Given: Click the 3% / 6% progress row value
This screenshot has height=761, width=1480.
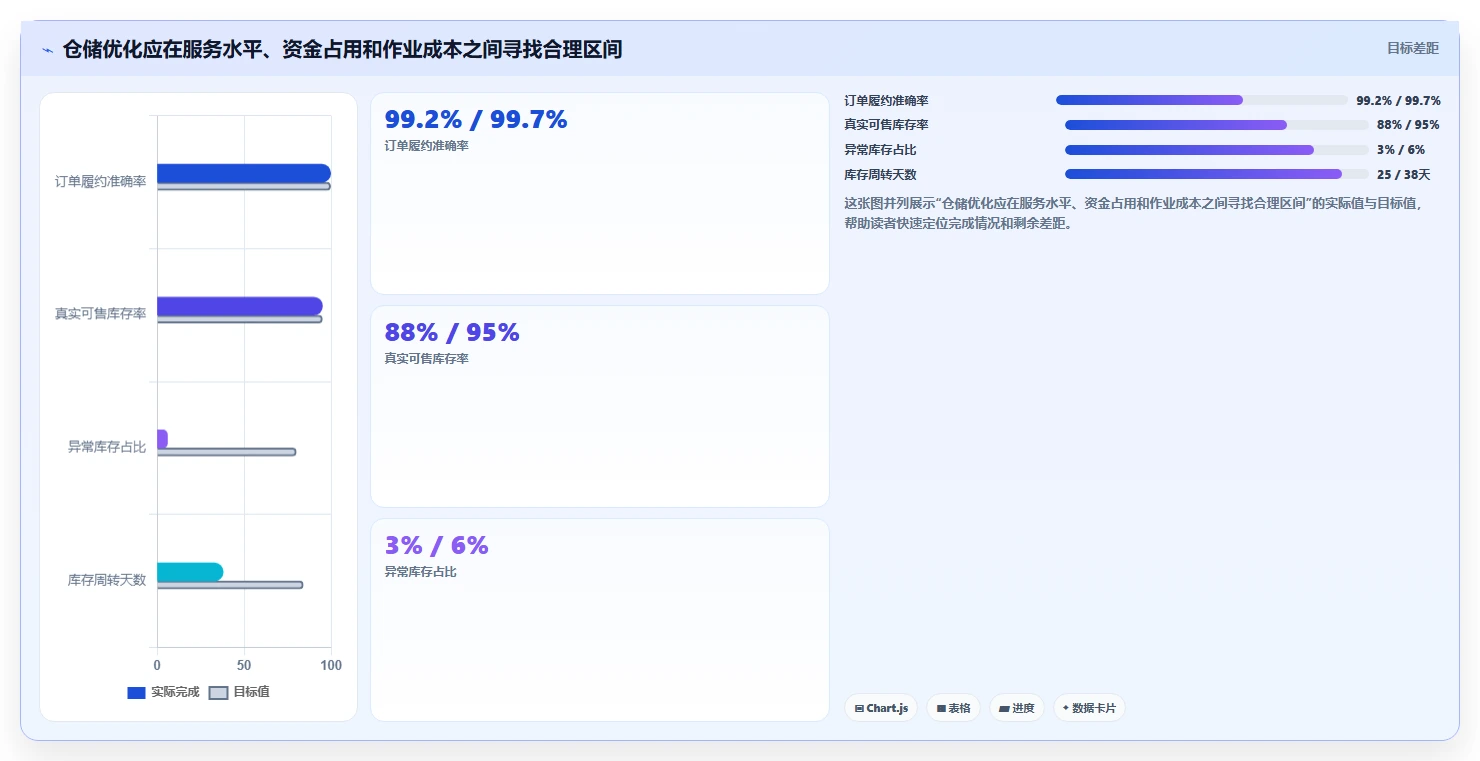Looking at the screenshot, I should (x=1401, y=150).
